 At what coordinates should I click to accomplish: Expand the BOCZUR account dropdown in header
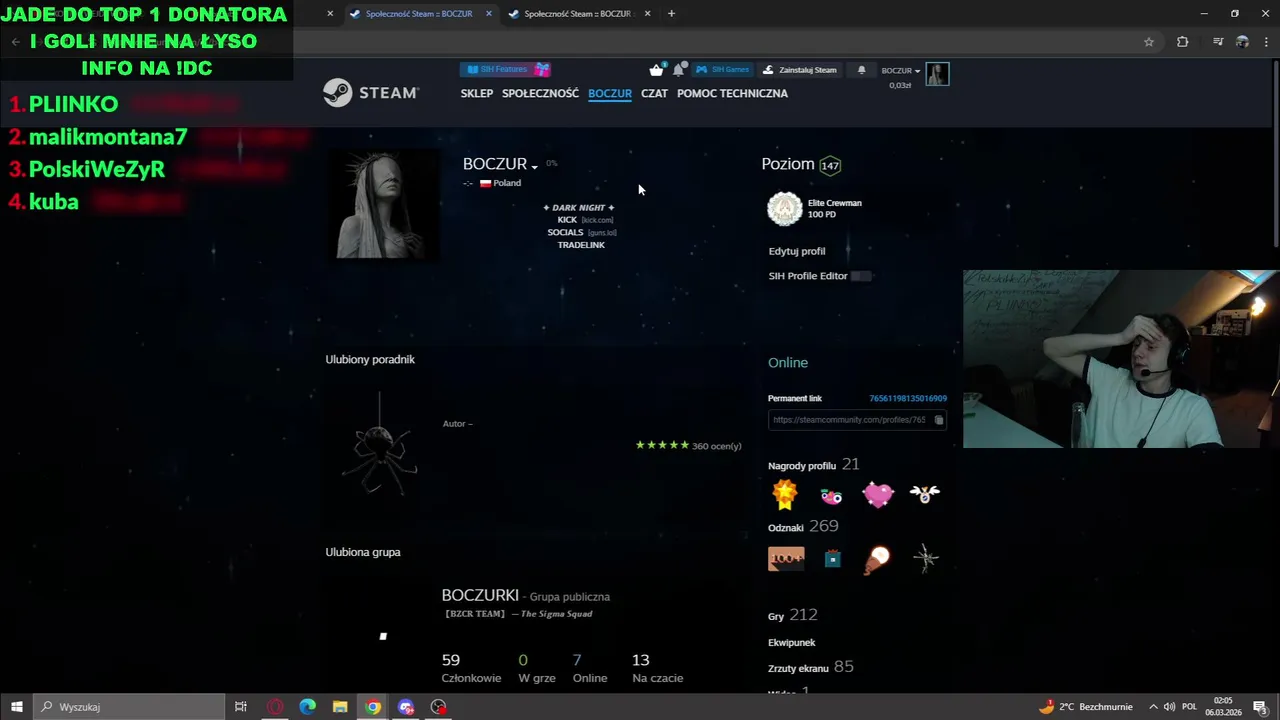click(900, 71)
